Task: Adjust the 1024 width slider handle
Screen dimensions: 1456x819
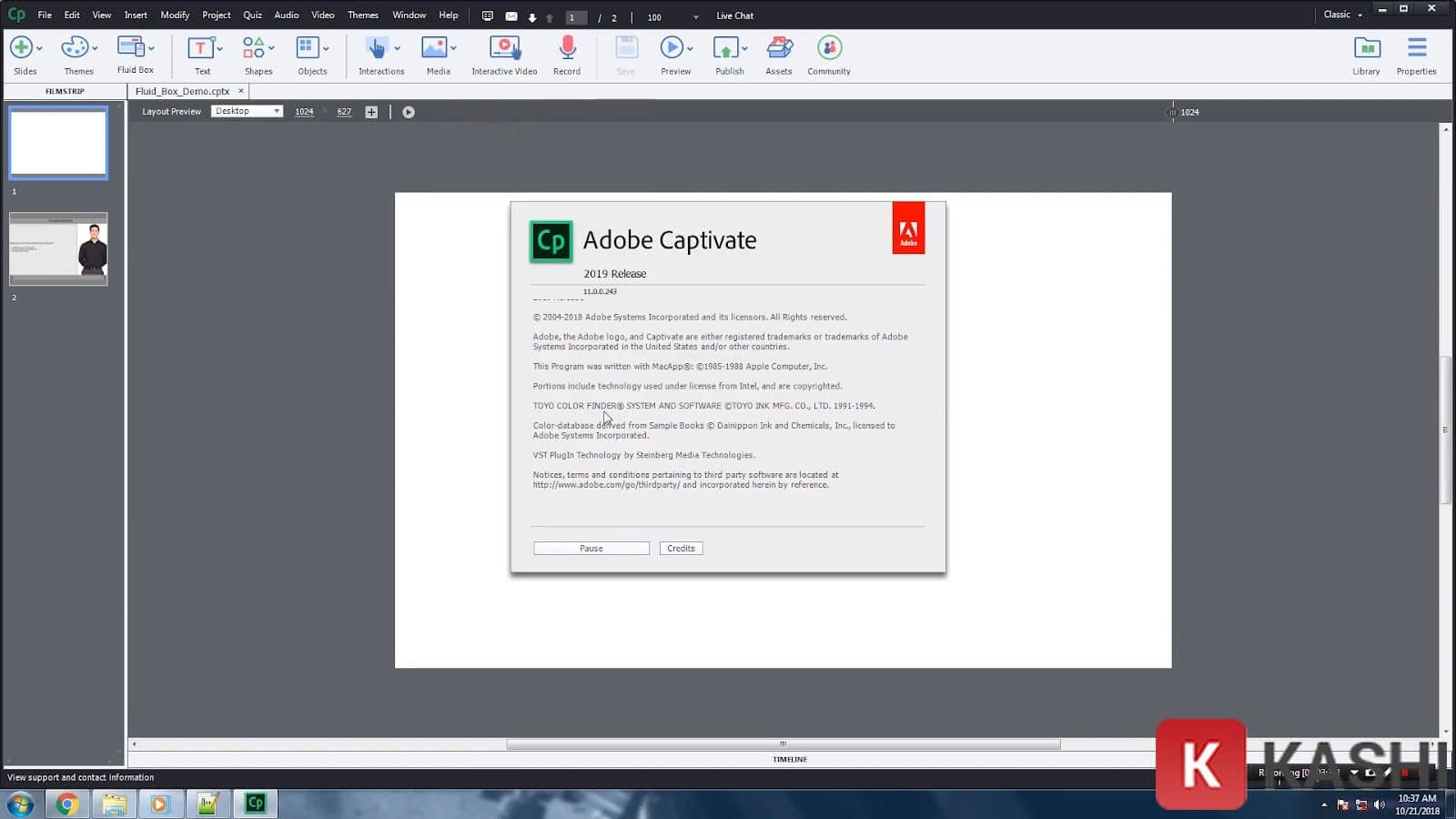Action: click(1172, 112)
